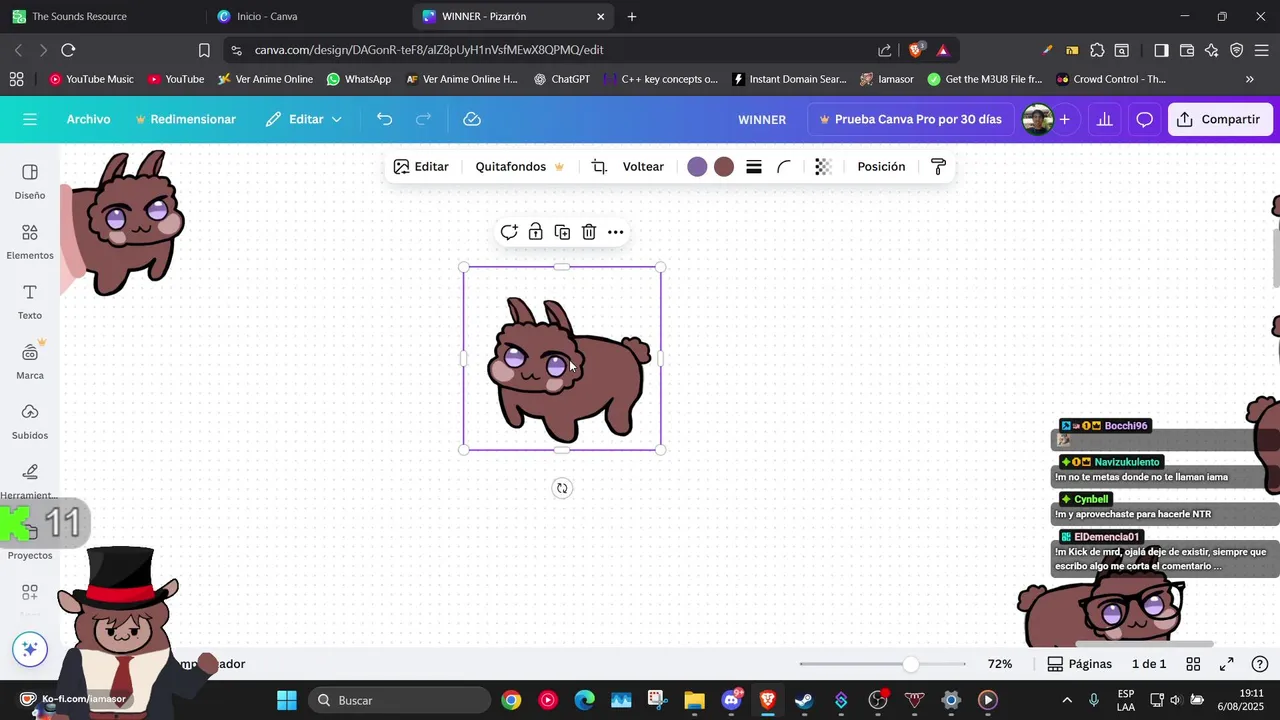Screen dimensions: 1280x720
Task: Show hidden system tray icons chevron
Action: pyautogui.click(x=1067, y=700)
